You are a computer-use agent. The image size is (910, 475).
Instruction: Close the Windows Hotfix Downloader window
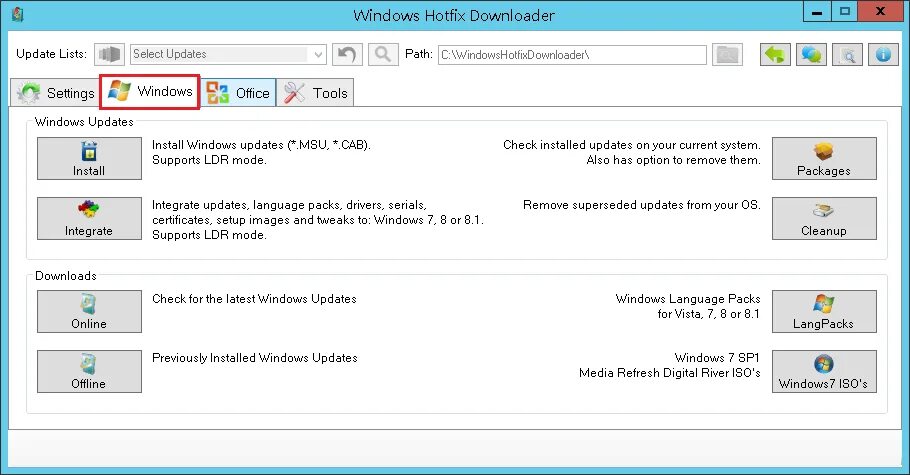click(x=880, y=12)
